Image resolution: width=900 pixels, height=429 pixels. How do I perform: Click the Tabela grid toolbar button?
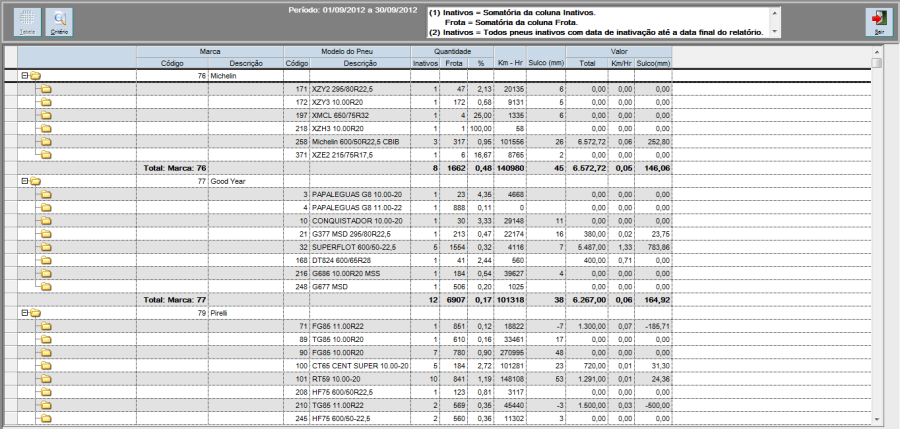click(28, 22)
